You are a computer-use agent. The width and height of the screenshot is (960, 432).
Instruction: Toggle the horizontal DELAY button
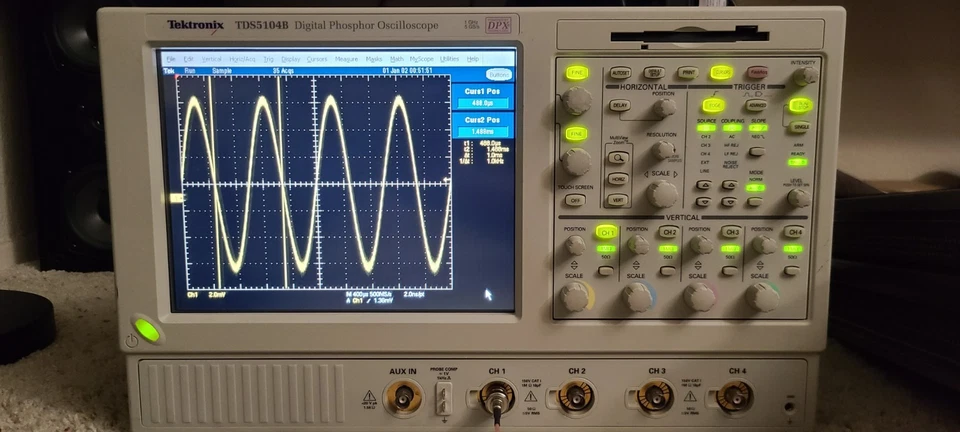[x=620, y=105]
